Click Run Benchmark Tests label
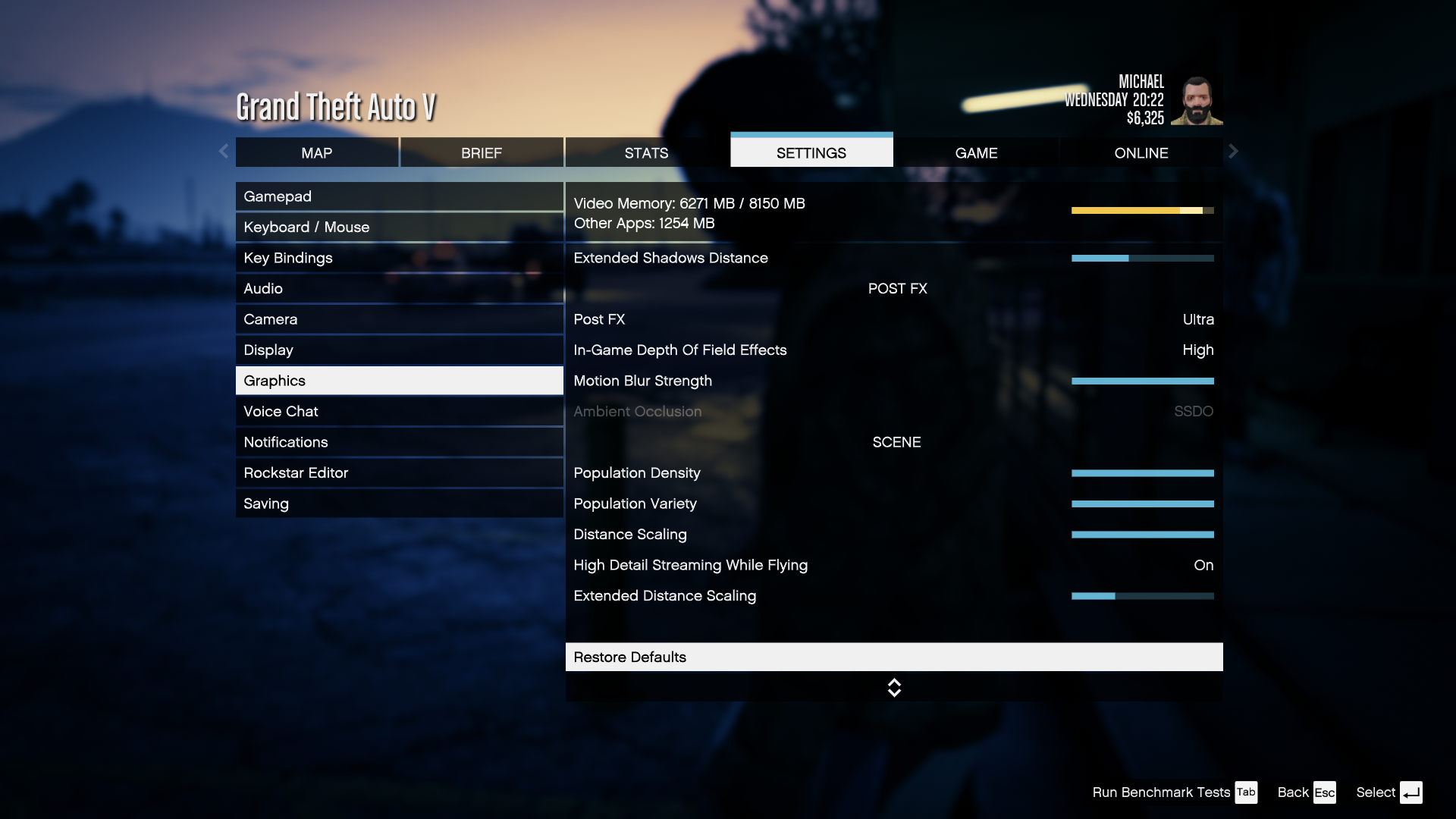Image resolution: width=1456 pixels, height=819 pixels. (x=1161, y=792)
